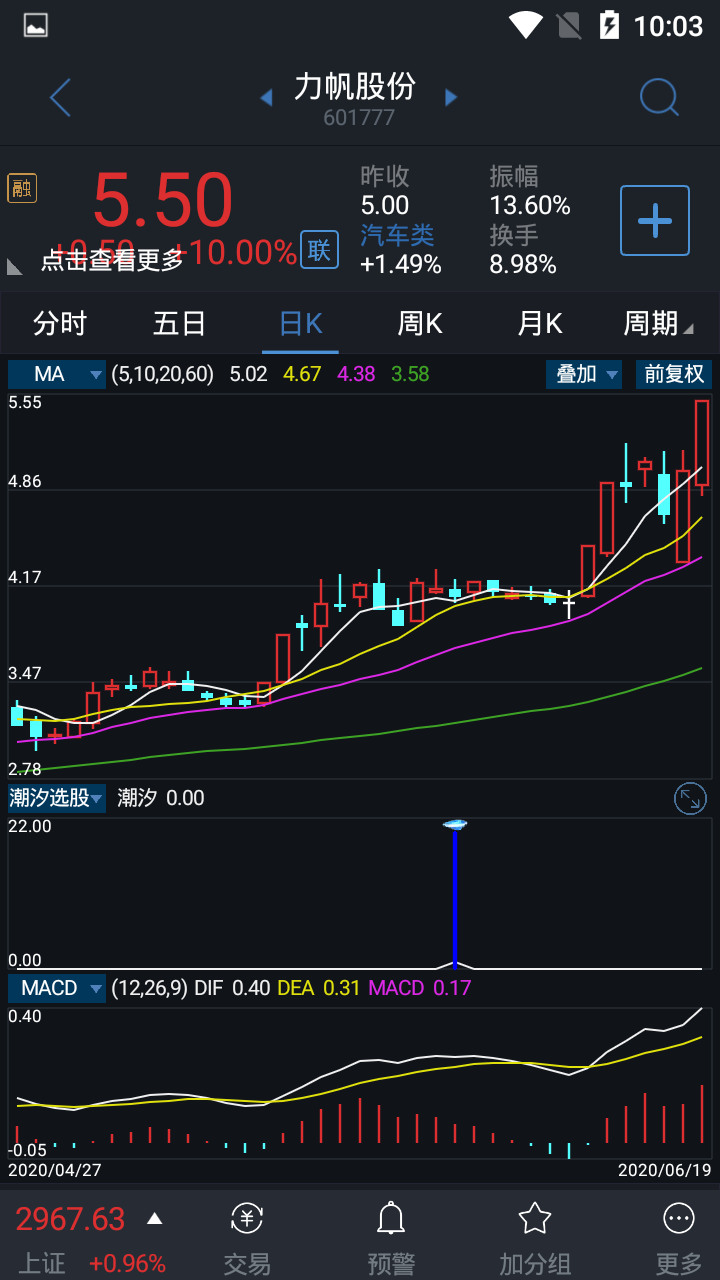Open the search magnifier icon
Image resolution: width=720 pixels, height=1280 pixels.
pos(659,97)
